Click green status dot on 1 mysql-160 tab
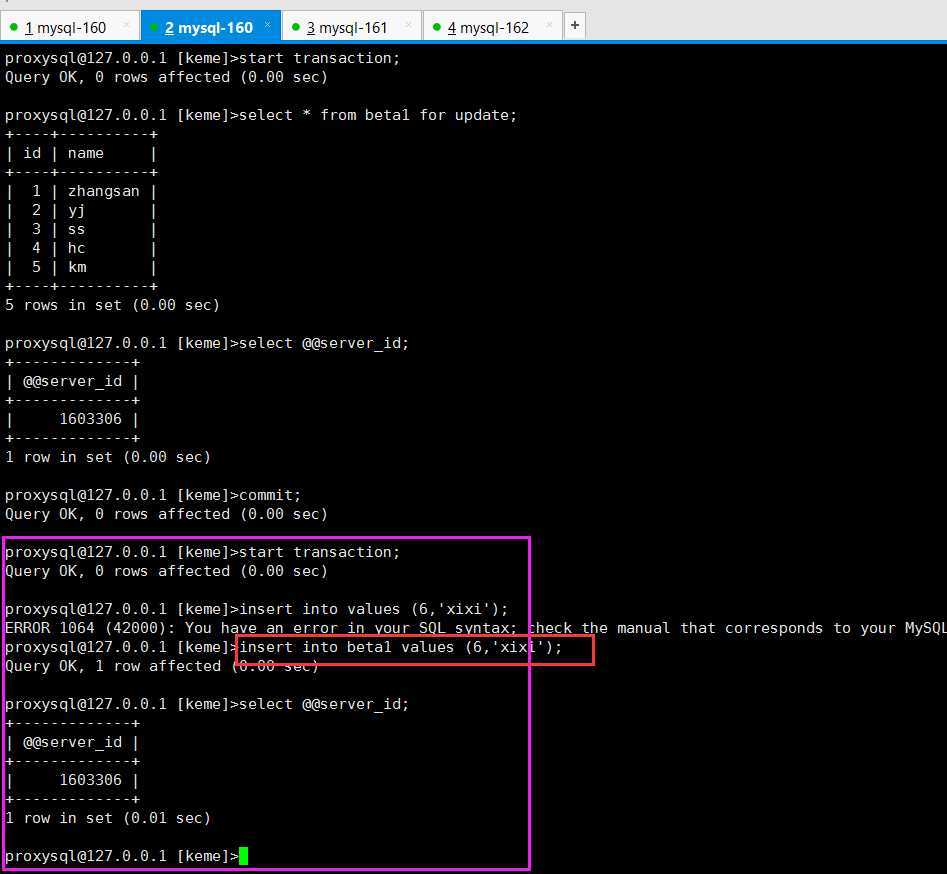947x874 pixels. tap(14, 27)
